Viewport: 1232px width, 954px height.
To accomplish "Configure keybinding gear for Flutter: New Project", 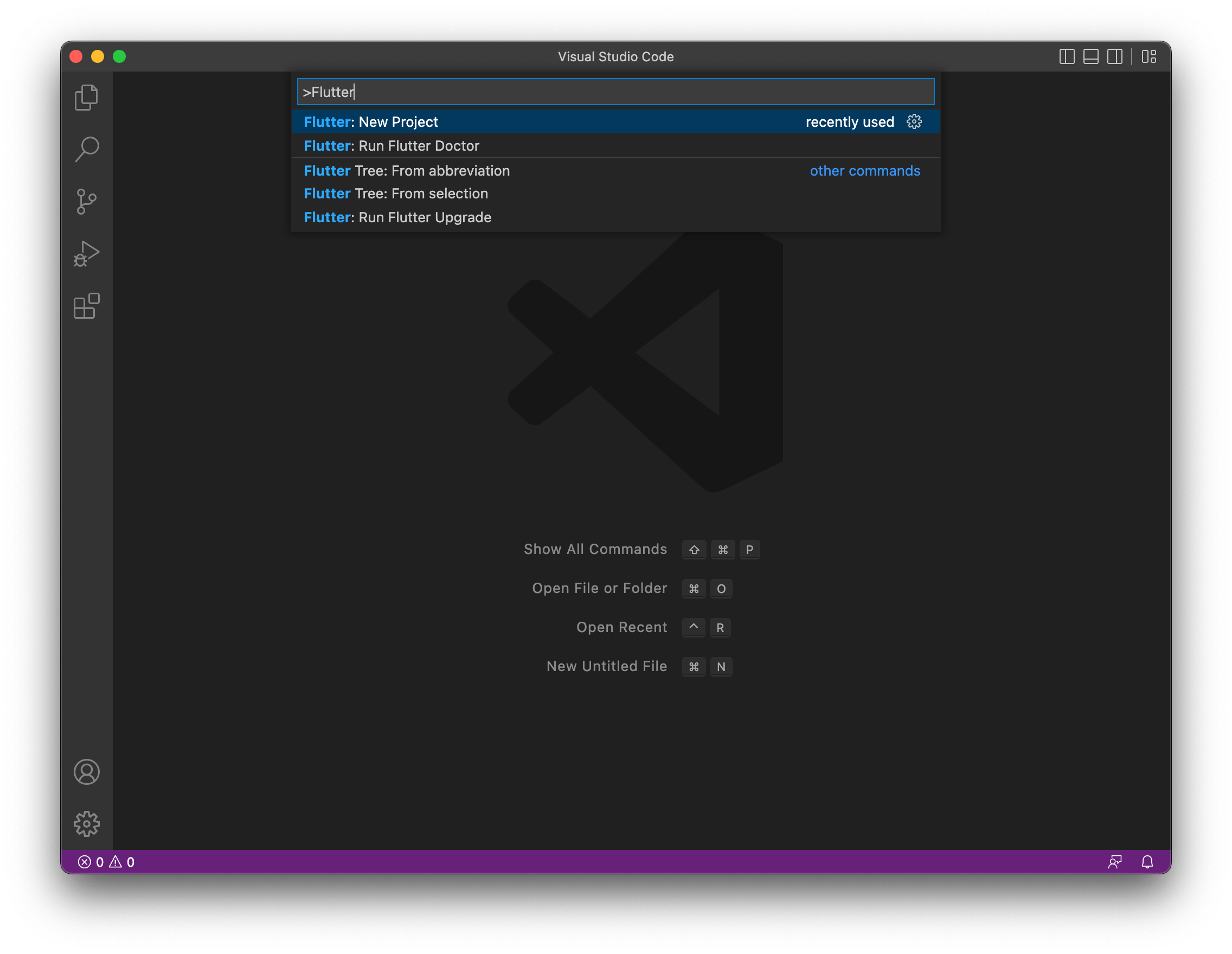I will coord(914,122).
